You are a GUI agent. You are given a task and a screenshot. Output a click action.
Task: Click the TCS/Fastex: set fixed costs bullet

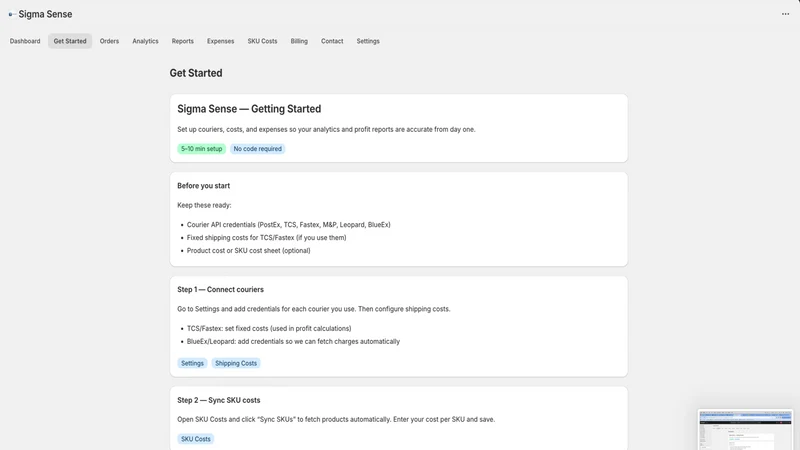pos(269,329)
